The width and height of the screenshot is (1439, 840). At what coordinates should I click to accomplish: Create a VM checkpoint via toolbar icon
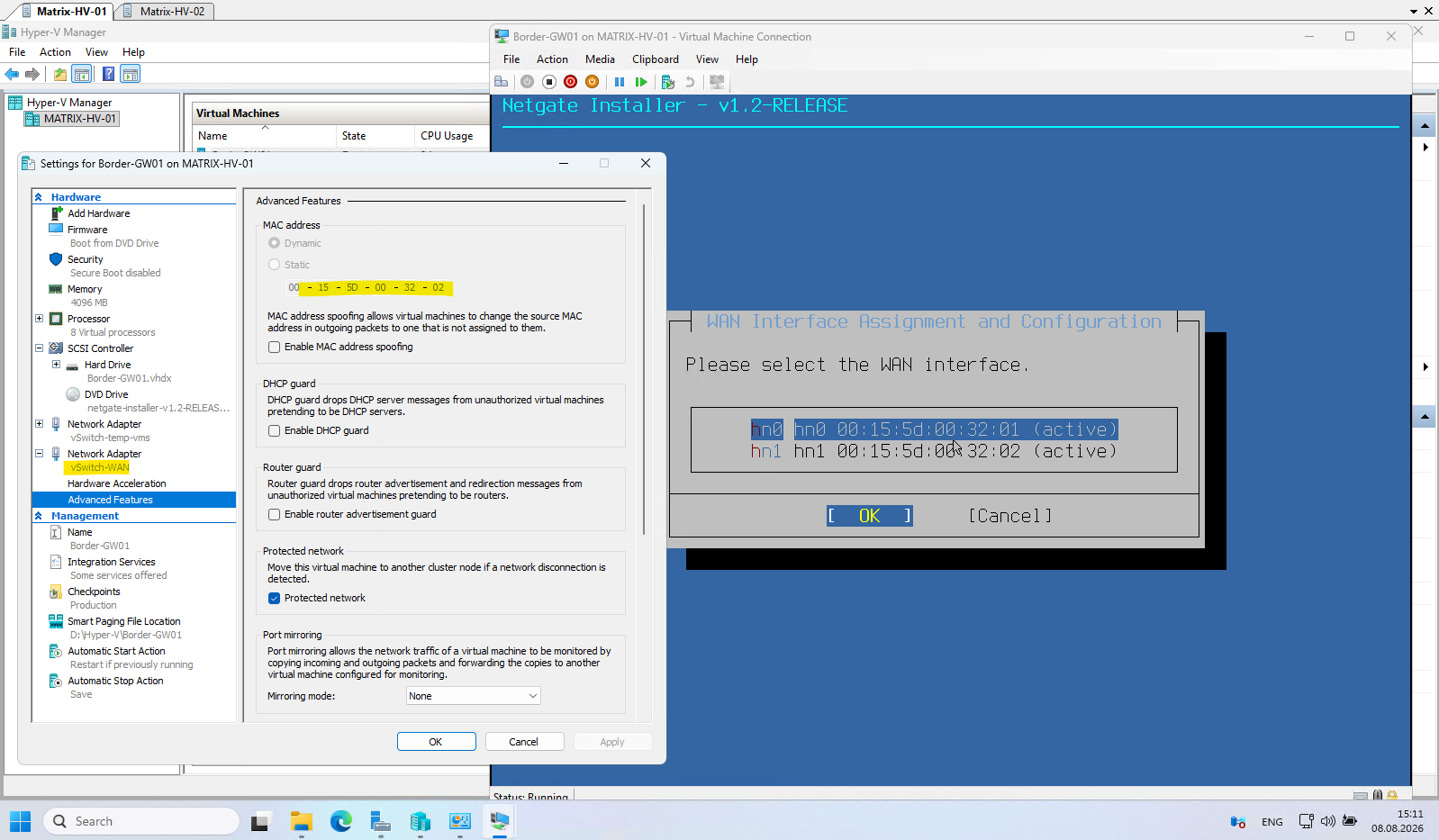coord(668,82)
